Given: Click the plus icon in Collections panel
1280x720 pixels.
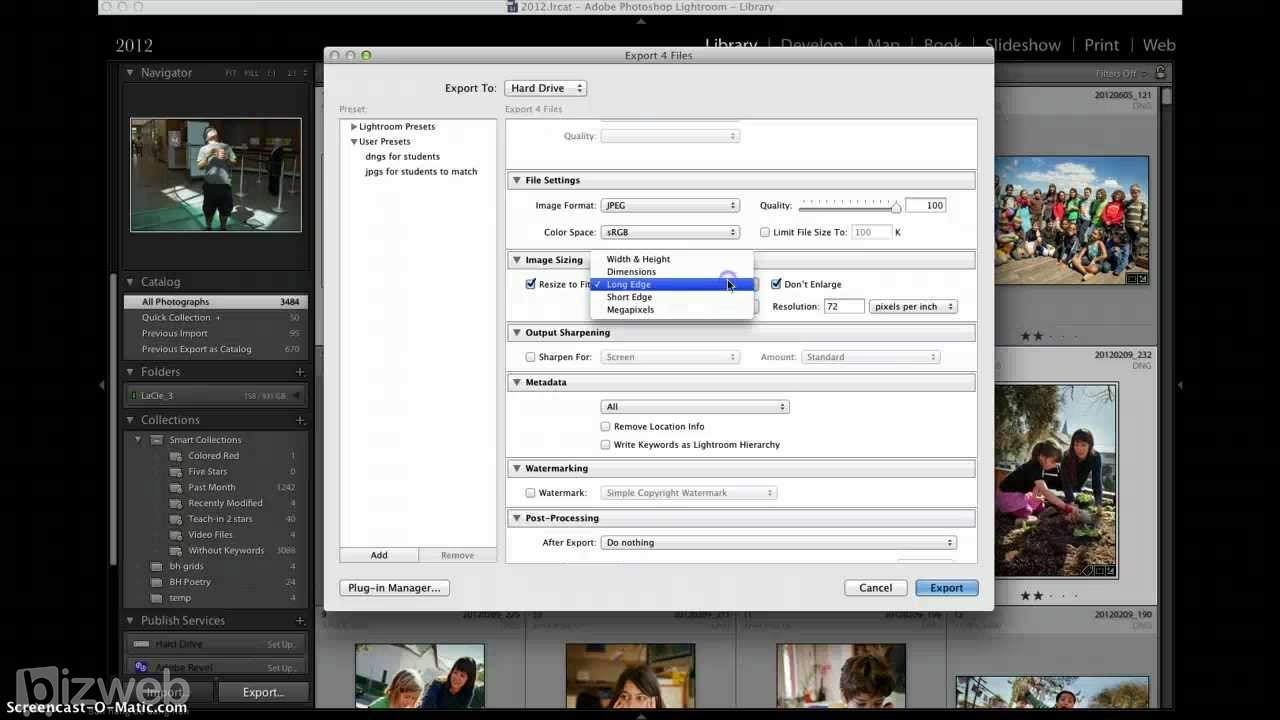Looking at the screenshot, I should tap(300, 420).
